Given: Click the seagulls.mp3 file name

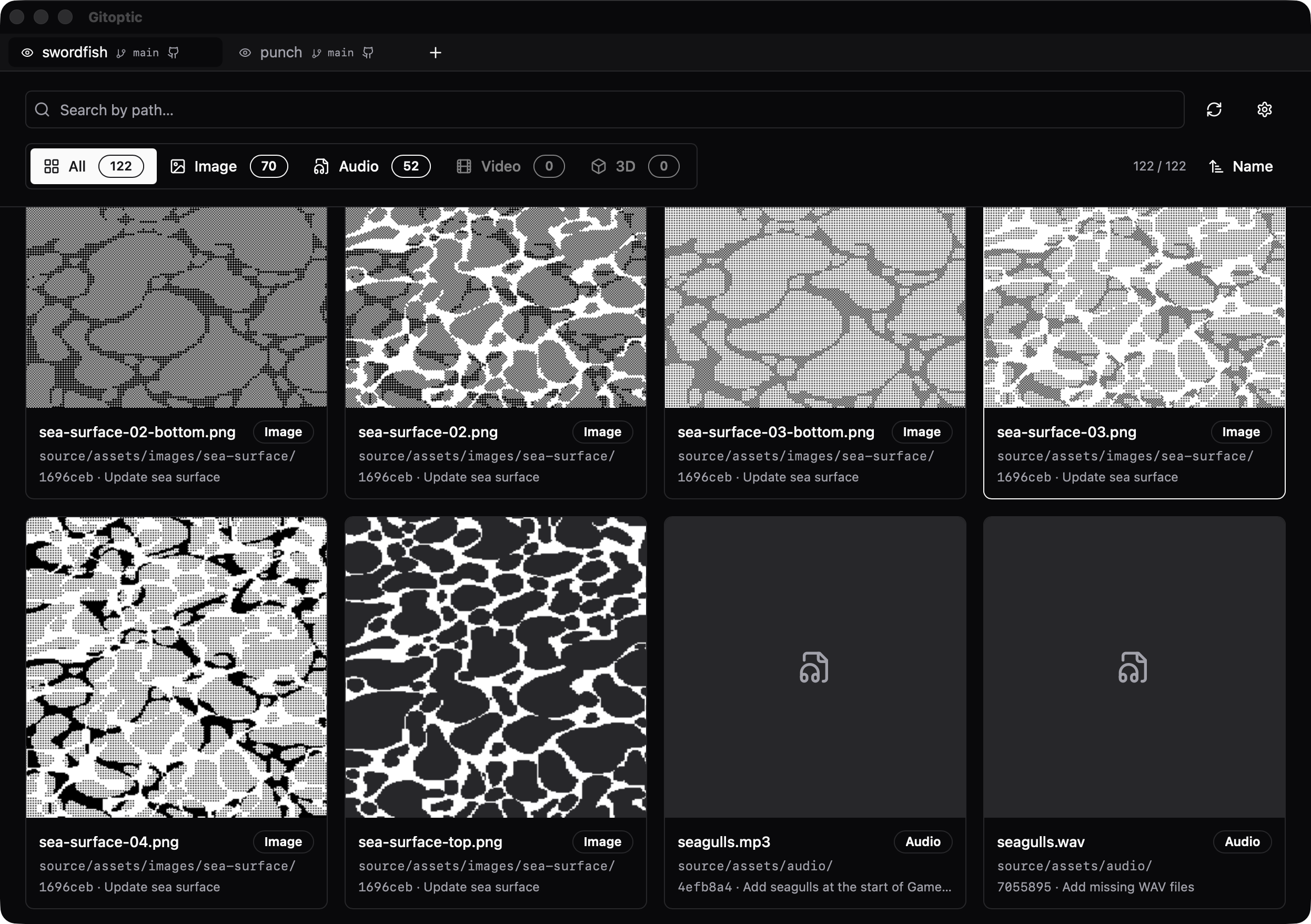Looking at the screenshot, I should pos(723,842).
